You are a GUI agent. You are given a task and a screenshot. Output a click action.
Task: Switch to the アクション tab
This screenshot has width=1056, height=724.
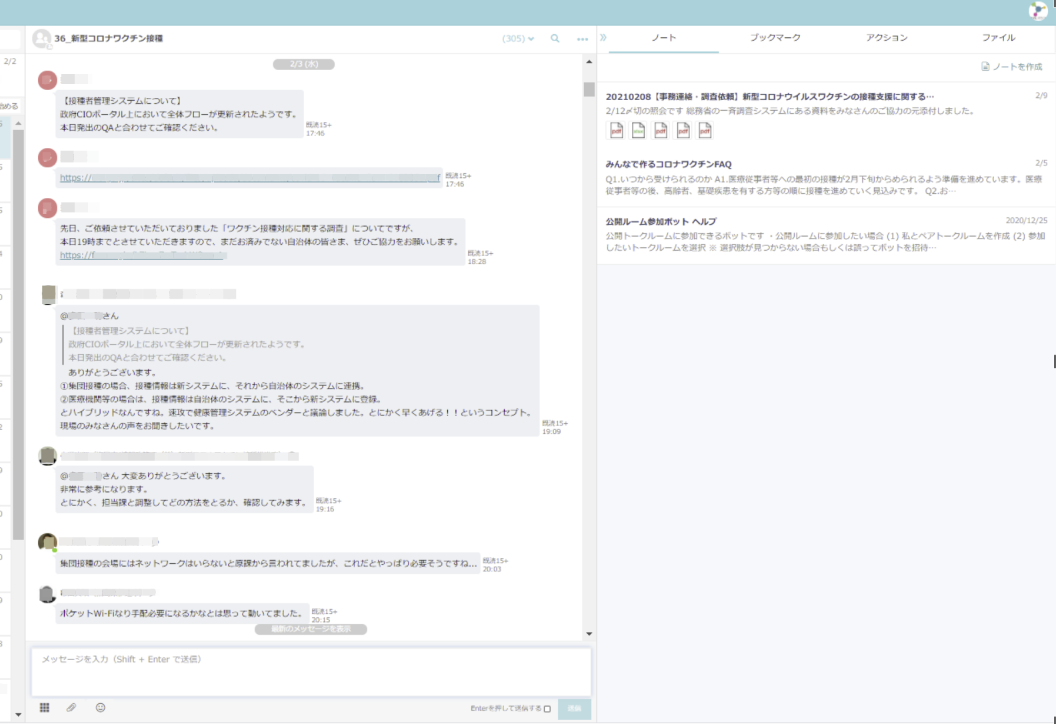pyautogui.click(x=886, y=38)
